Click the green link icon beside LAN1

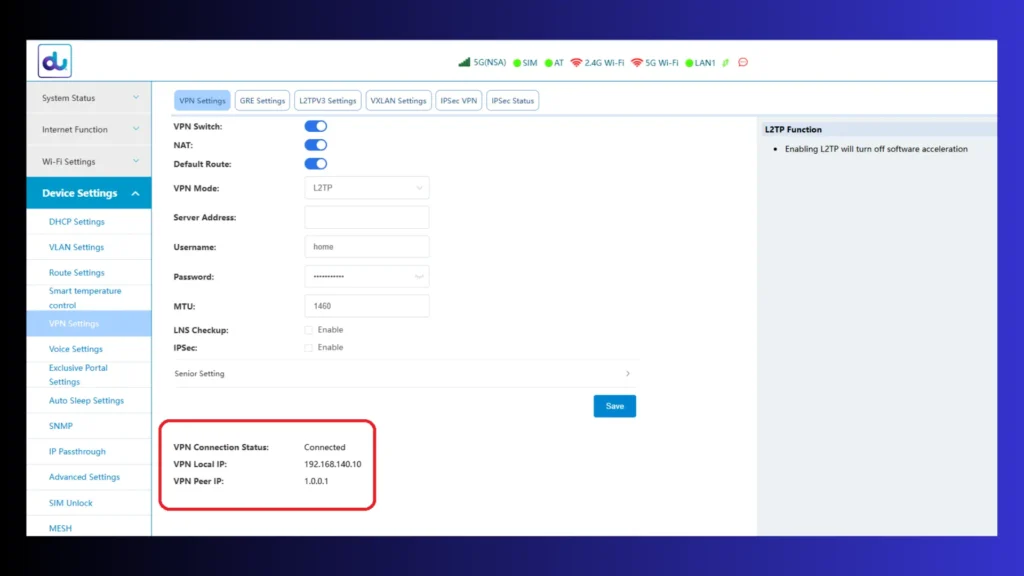[726, 63]
